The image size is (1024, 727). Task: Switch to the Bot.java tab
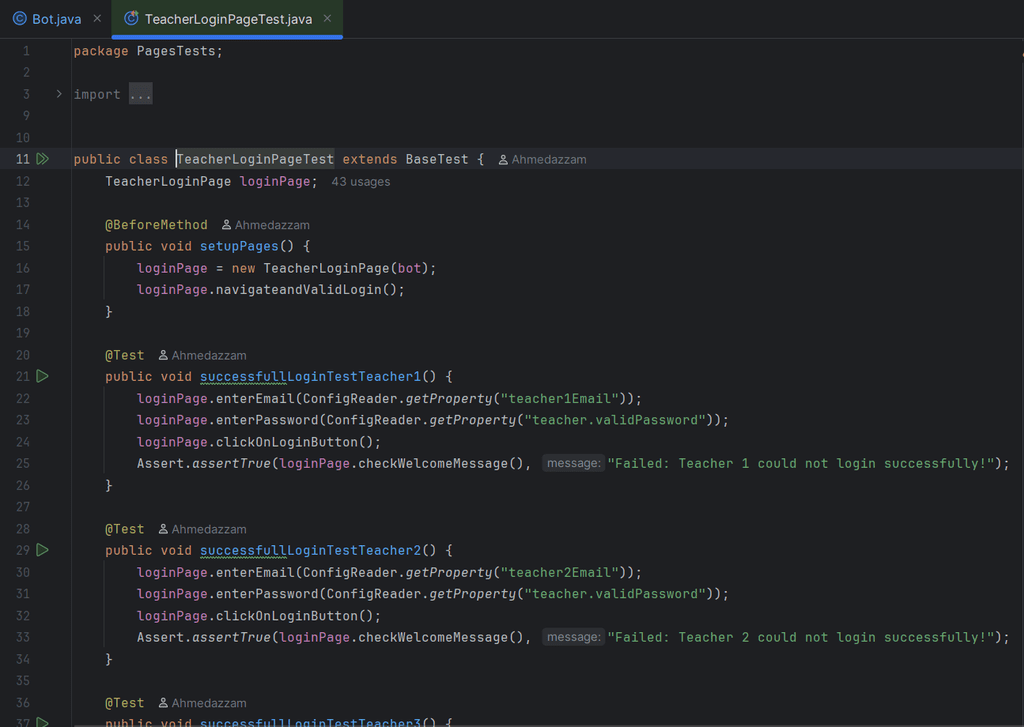pyautogui.click(x=56, y=19)
